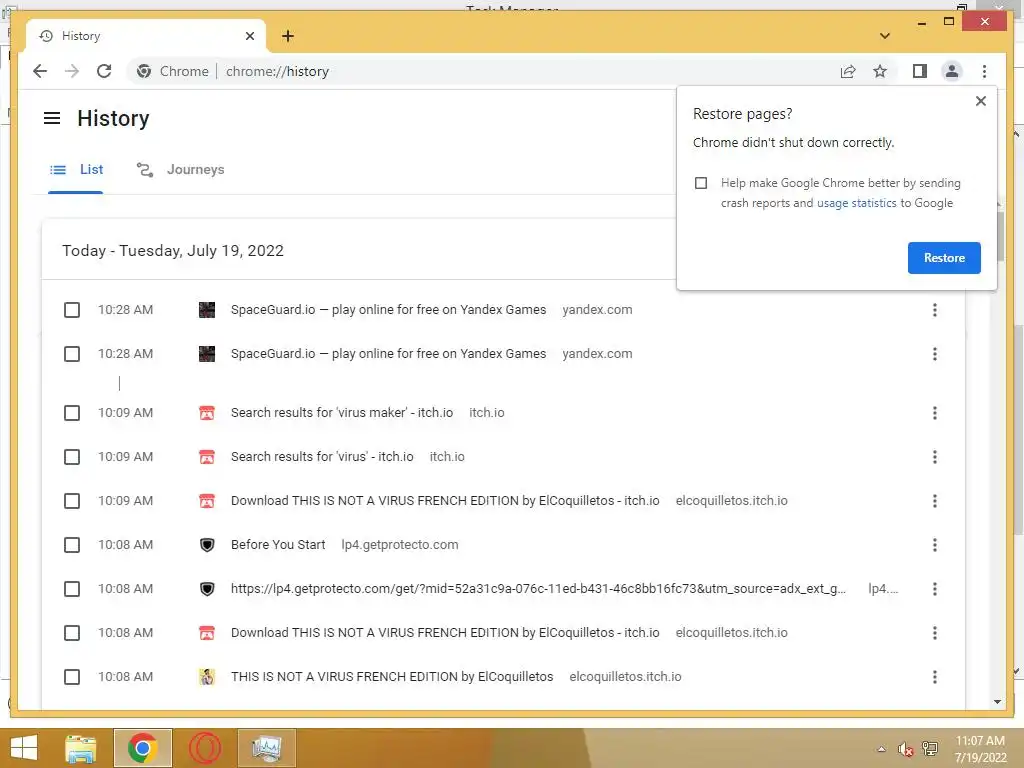Open the usage statistics link
This screenshot has height=768, width=1024.
coord(856,203)
